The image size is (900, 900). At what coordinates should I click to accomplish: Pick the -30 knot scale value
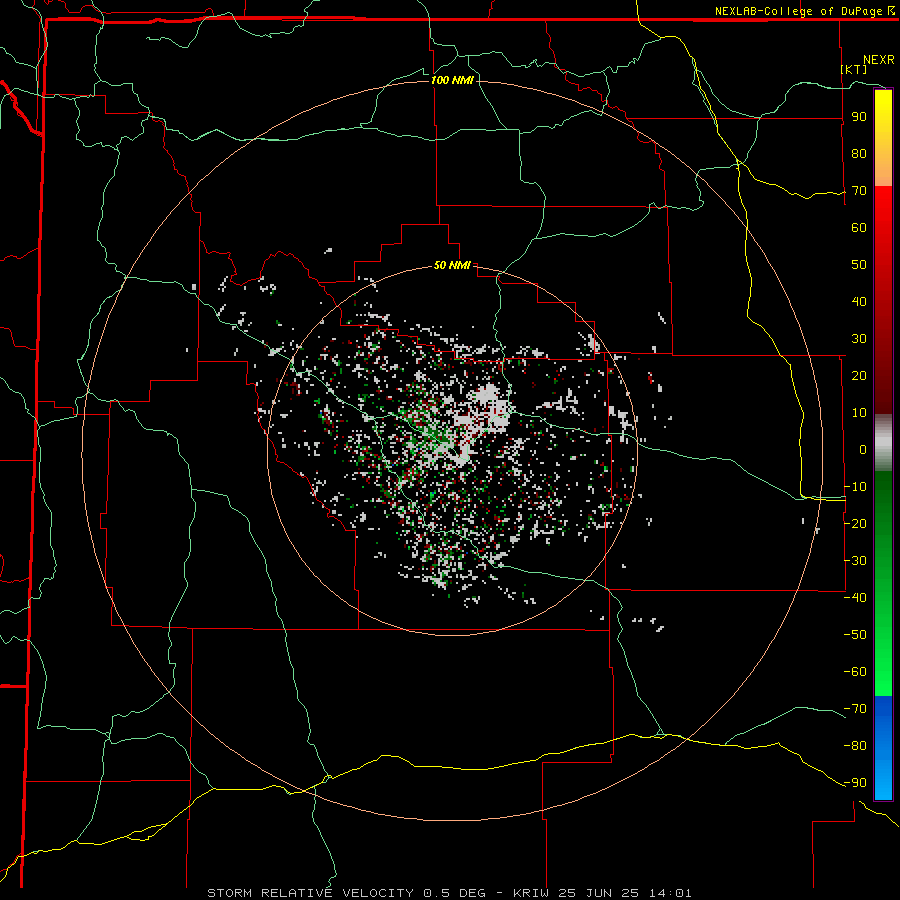pyautogui.click(x=855, y=561)
